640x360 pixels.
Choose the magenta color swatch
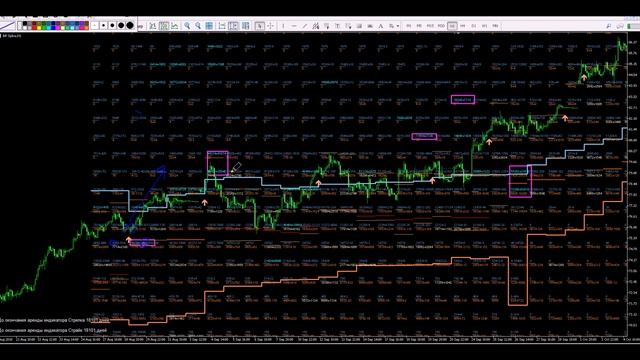click(58, 28)
